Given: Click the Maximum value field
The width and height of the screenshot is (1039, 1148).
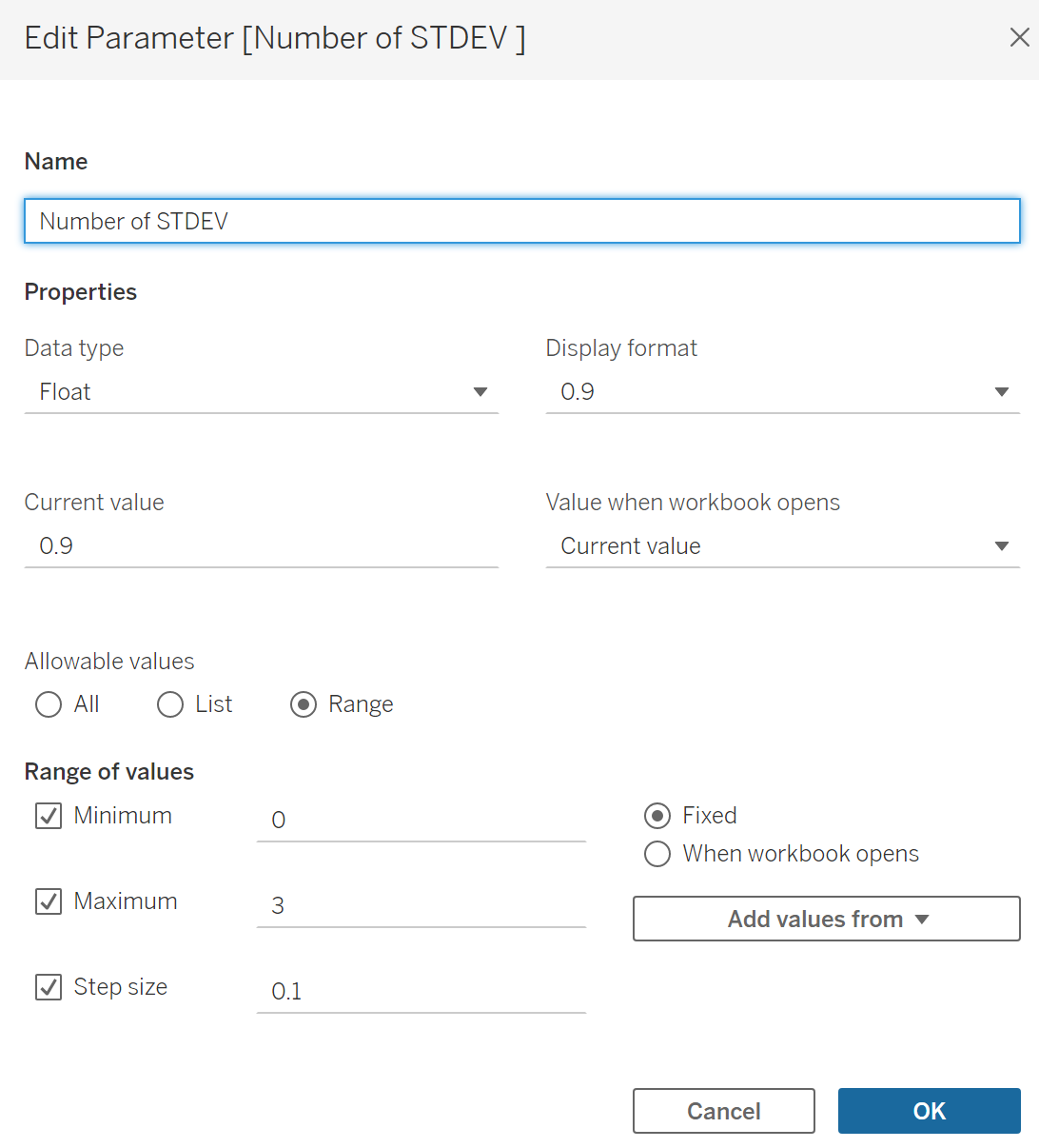Looking at the screenshot, I should pyautogui.click(x=421, y=905).
